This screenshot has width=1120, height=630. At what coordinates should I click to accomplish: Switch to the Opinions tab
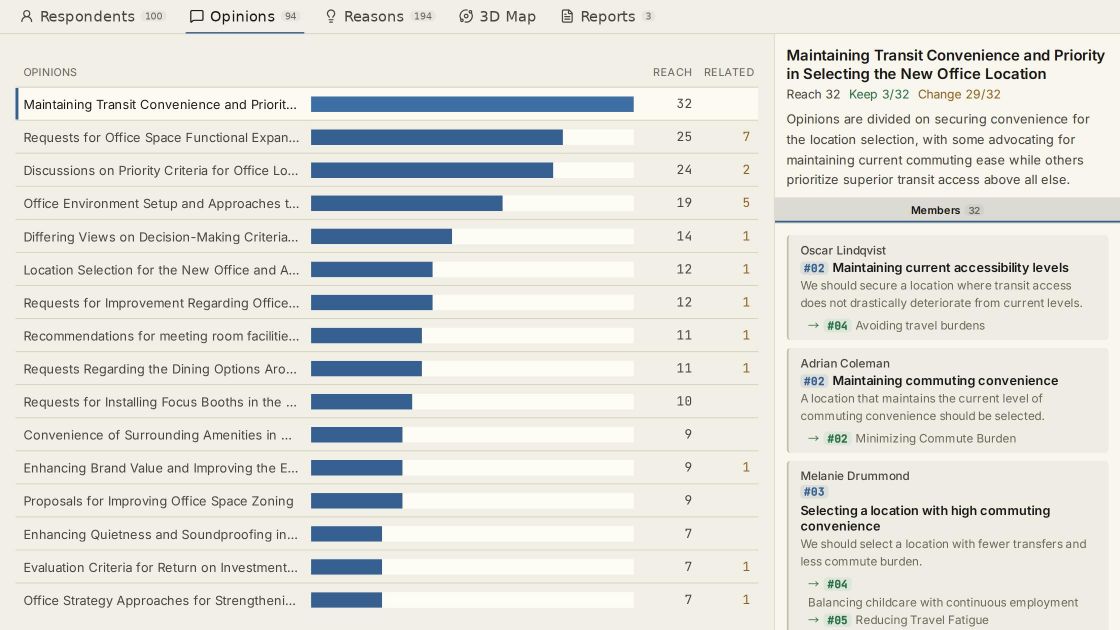point(244,16)
